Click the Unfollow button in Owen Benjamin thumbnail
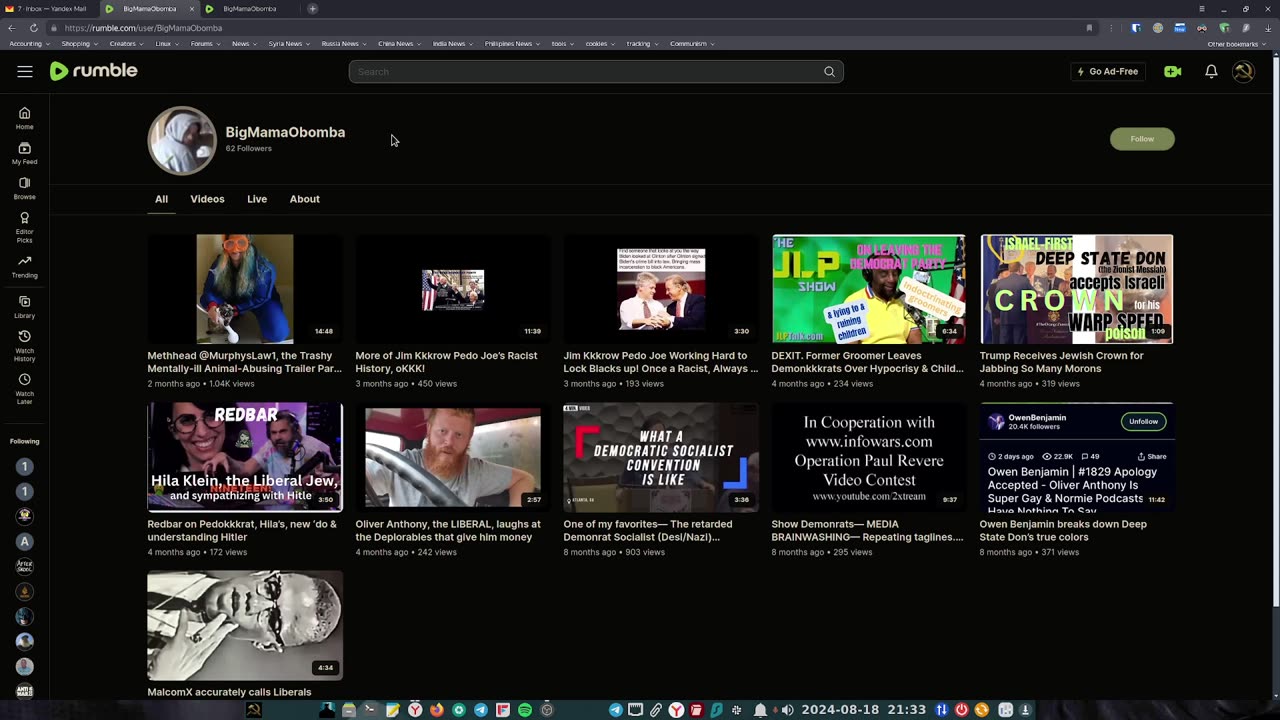This screenshot has width=1280, height=720. pyautogui.click(x=1143, y=422)
